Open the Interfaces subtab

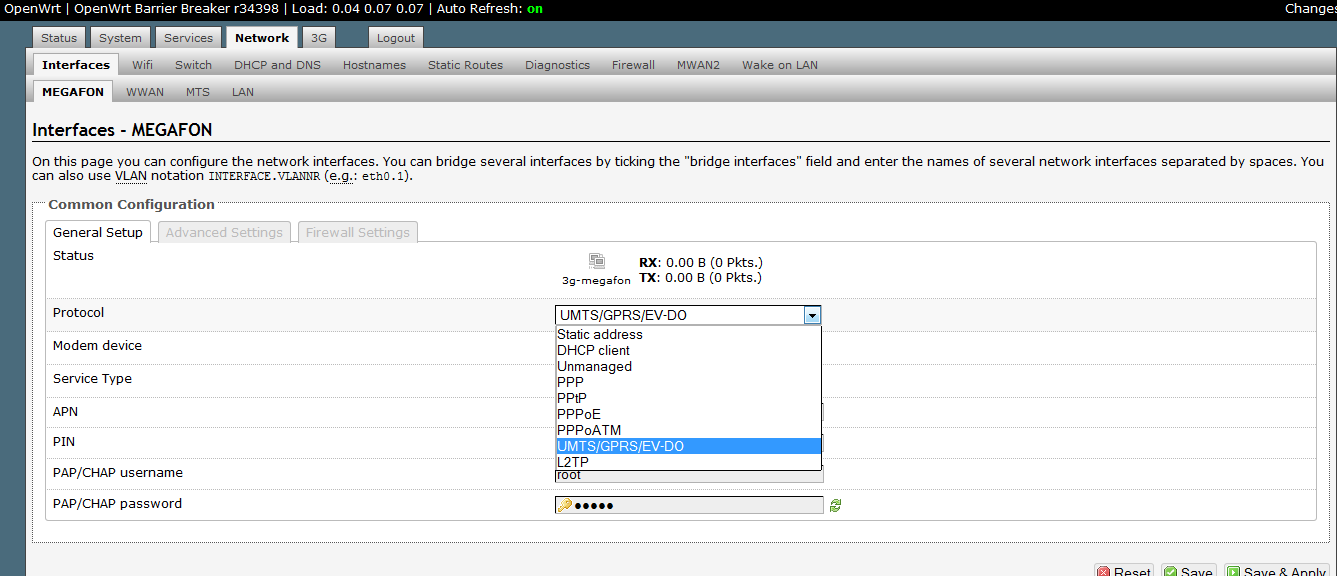[x=76, y=65]
